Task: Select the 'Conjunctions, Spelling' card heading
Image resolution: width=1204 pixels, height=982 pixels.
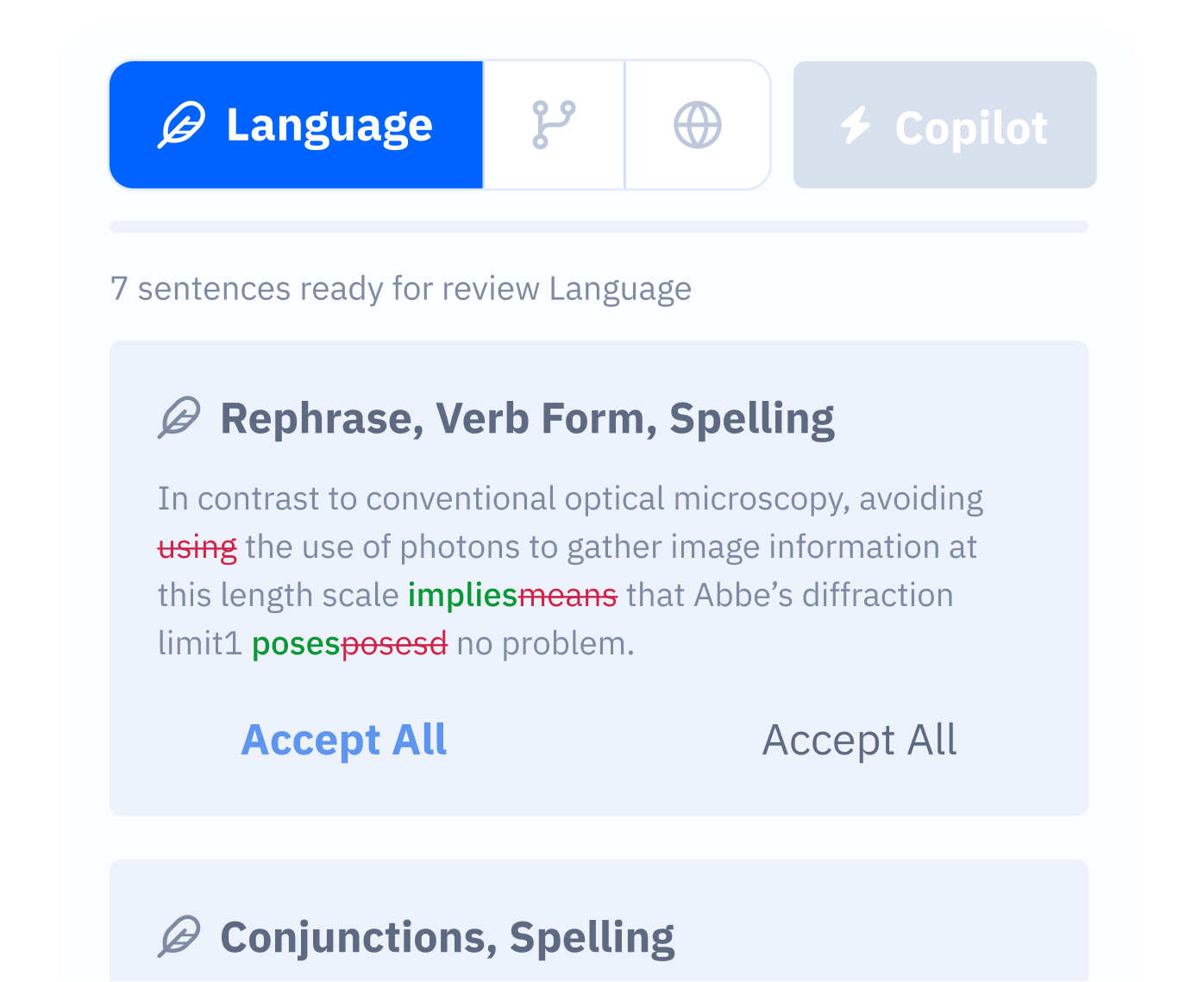Action: (x=447, y=937)
